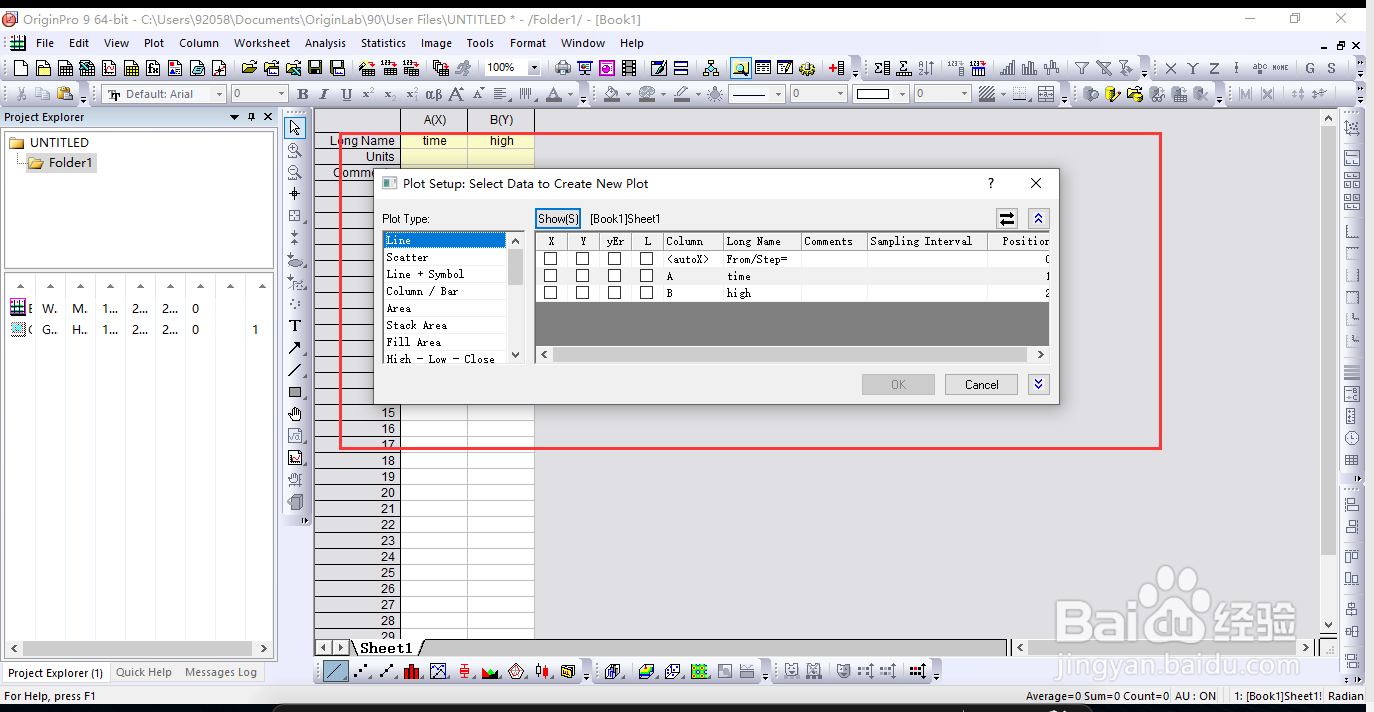The image size is (1374, 712).
Task: Create a new project from toolbar
Action: pos(21,68)
